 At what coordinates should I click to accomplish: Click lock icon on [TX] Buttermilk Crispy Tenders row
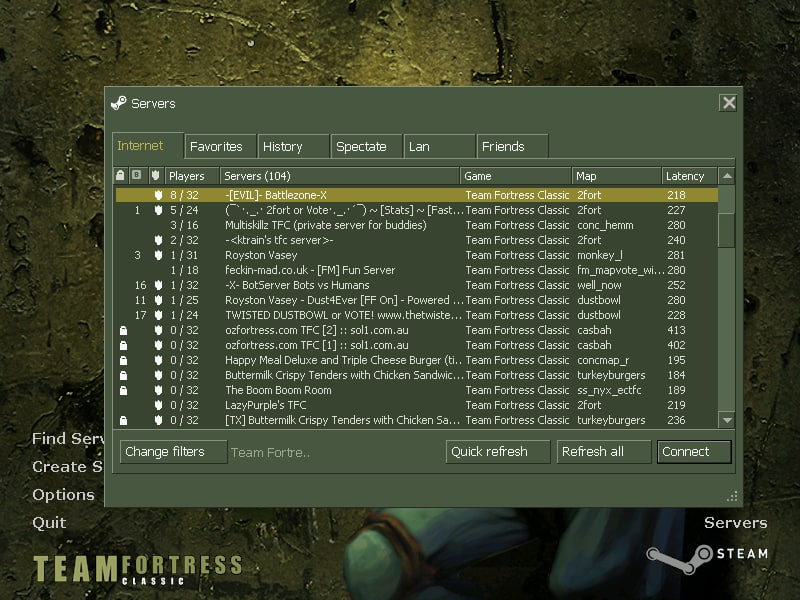123,421
